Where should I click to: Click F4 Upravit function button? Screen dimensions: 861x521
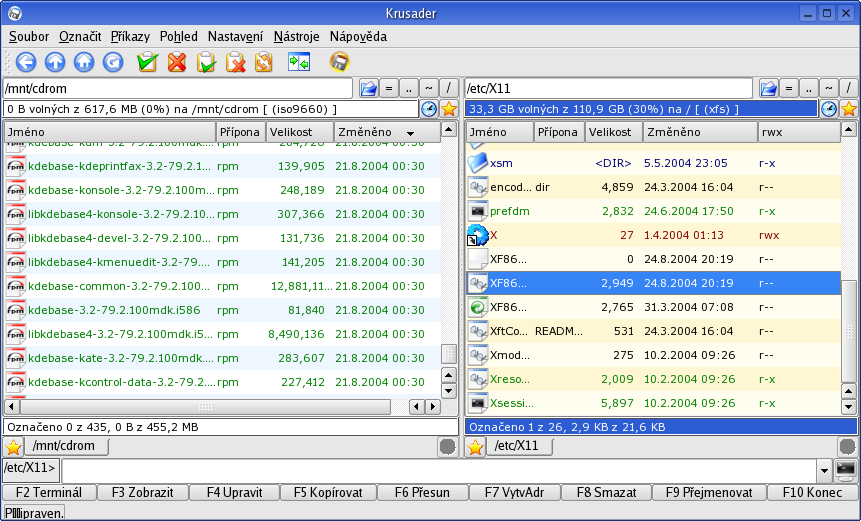[x=234, y=492]
